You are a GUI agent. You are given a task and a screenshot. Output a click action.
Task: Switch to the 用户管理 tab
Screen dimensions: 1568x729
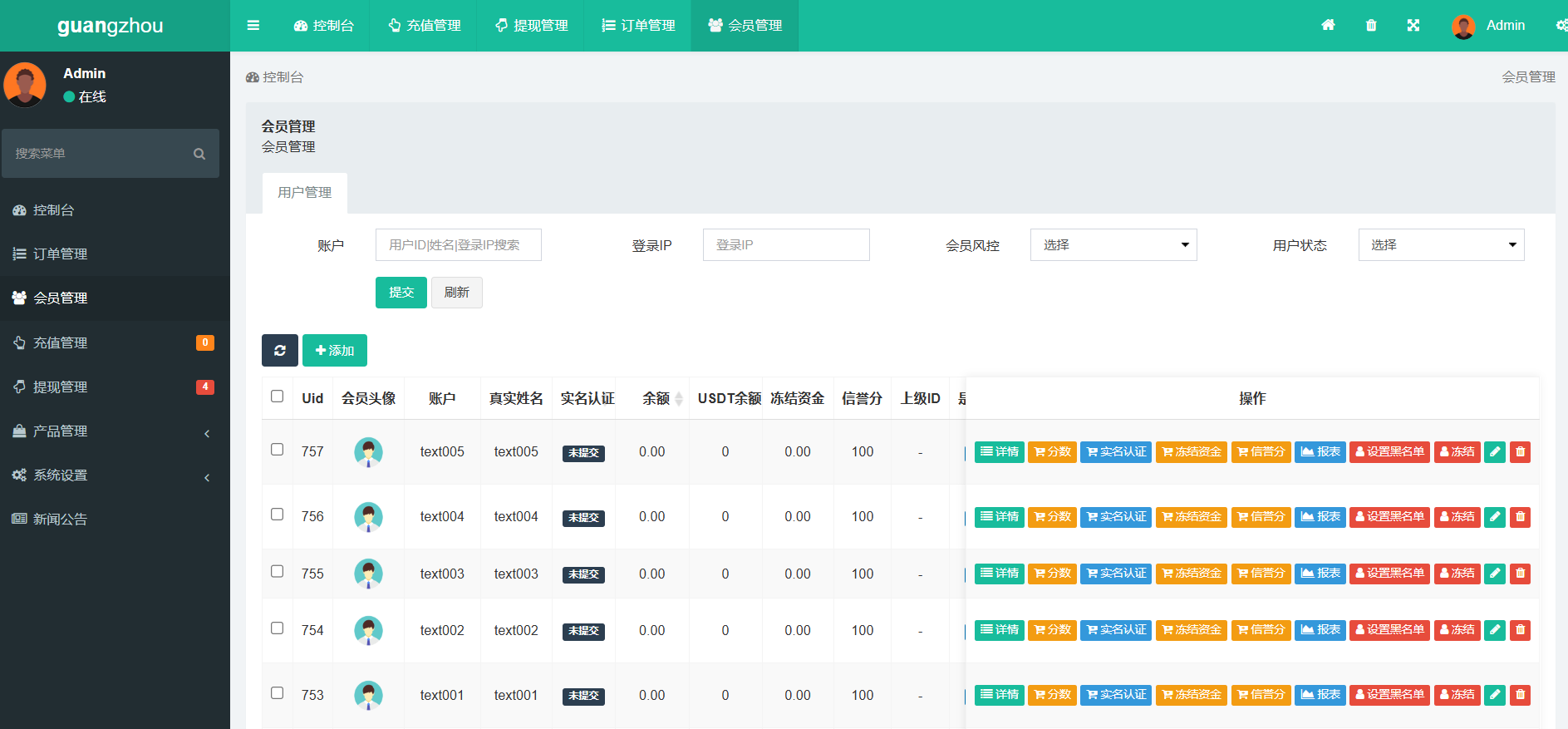(x=304, y=193)
